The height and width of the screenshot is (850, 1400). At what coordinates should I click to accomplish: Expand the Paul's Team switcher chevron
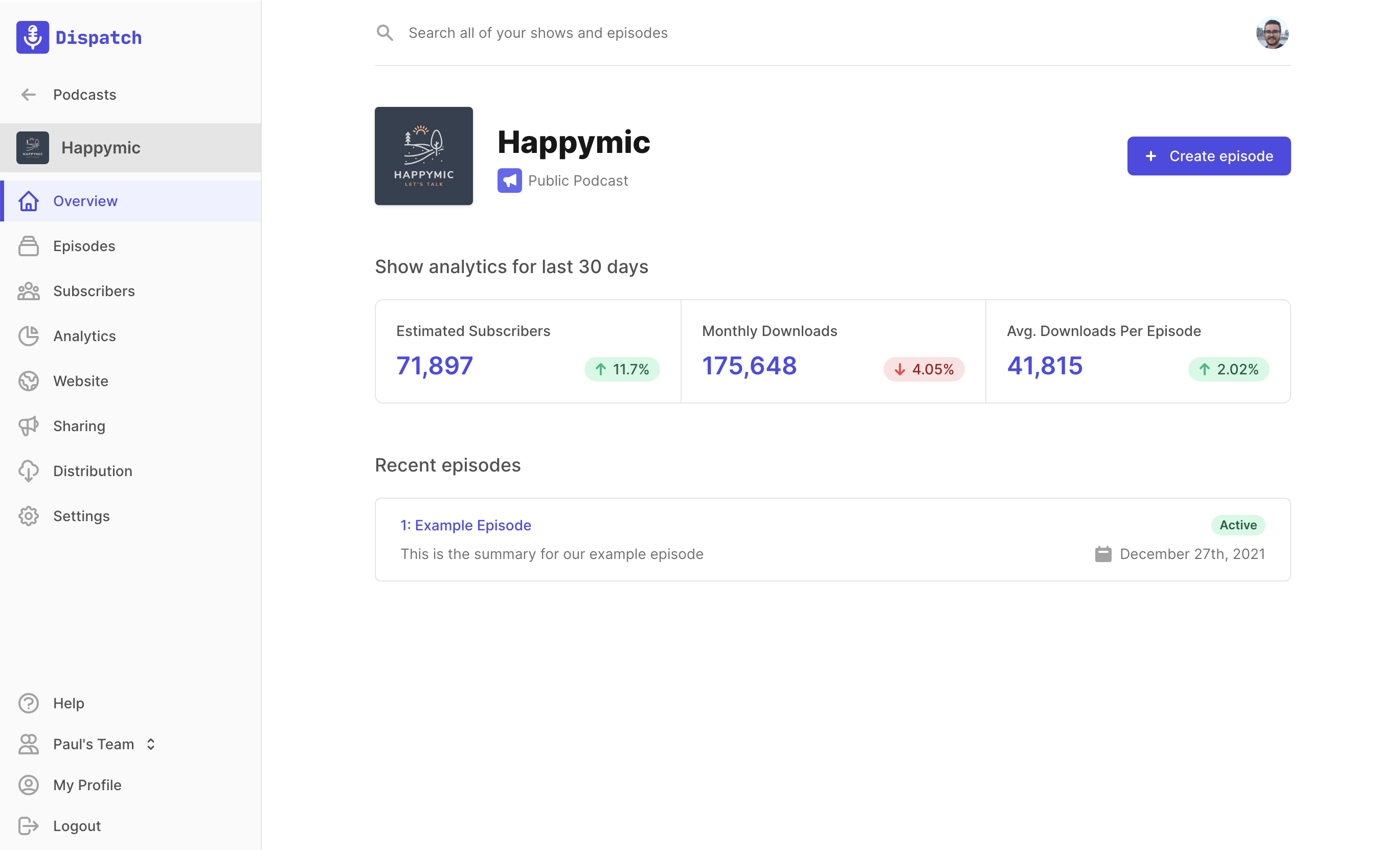pyautogui.click(x=150, y=744)
